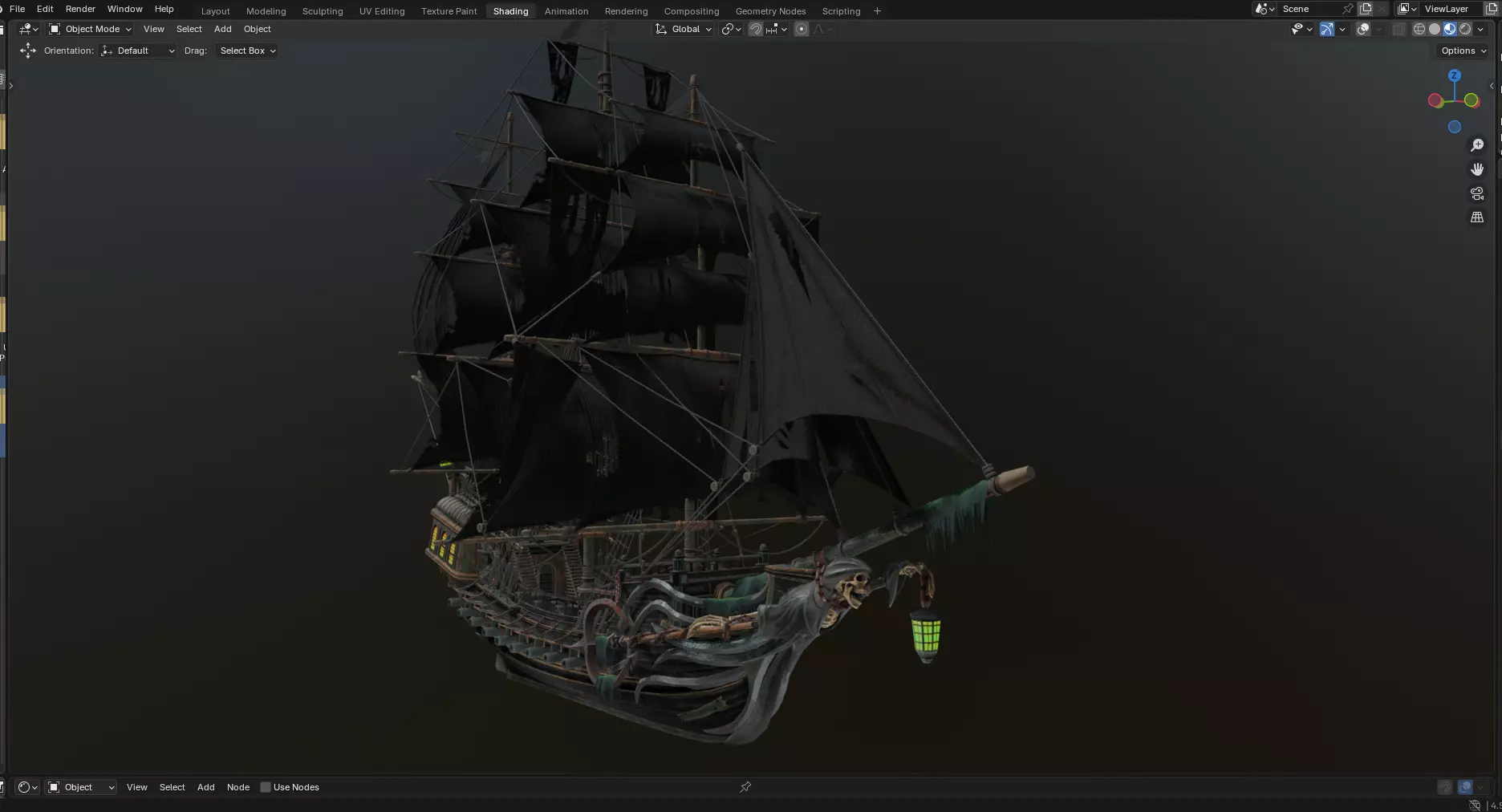Image resolution: width=1502 pixels, height=812 pixels.
Task: Switch to the Rendering workspace tab
Action: point(626,11)
